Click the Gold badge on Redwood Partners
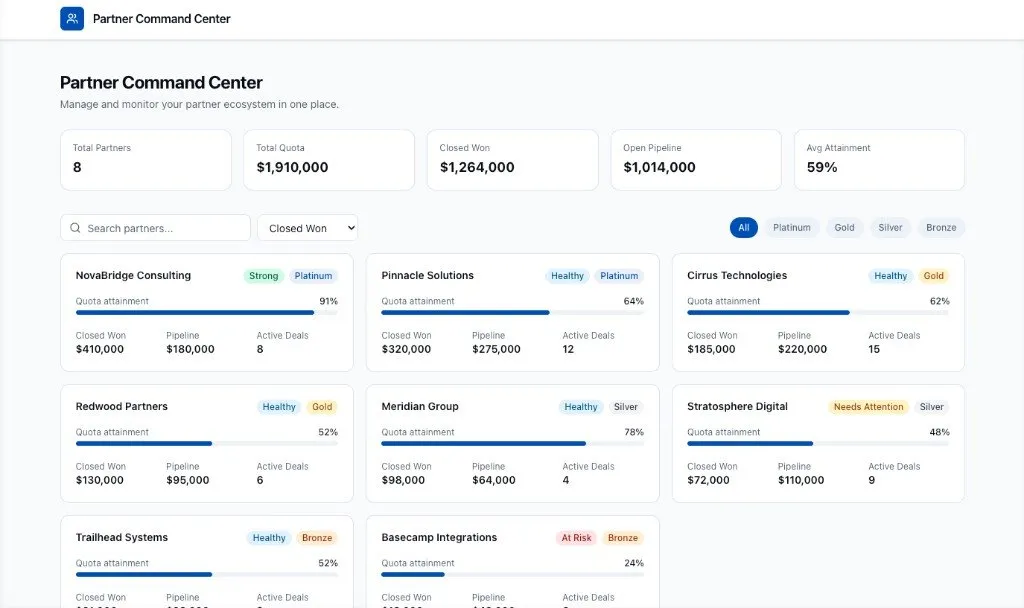Viewport: 1024px width, 608px height. click(322, 407)
